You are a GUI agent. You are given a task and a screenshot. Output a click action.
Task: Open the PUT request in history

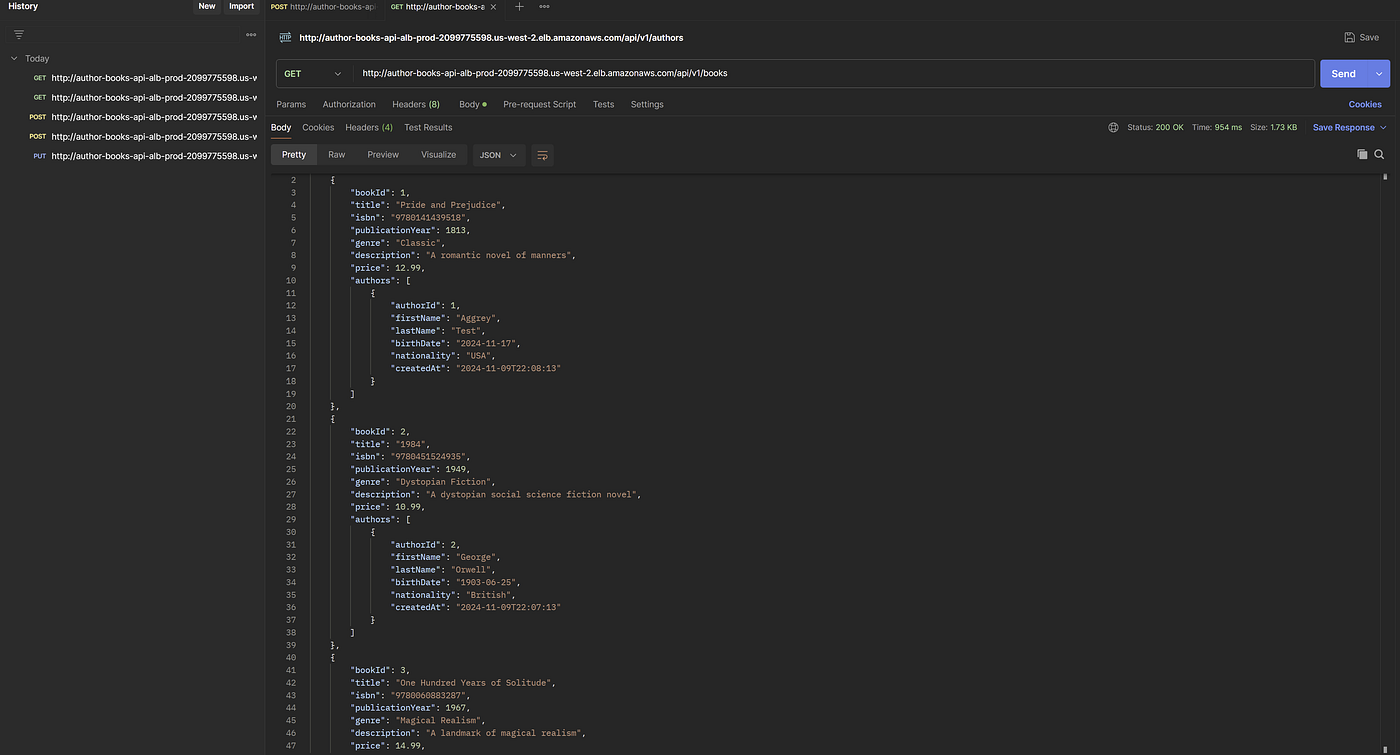tap(144, 156)
